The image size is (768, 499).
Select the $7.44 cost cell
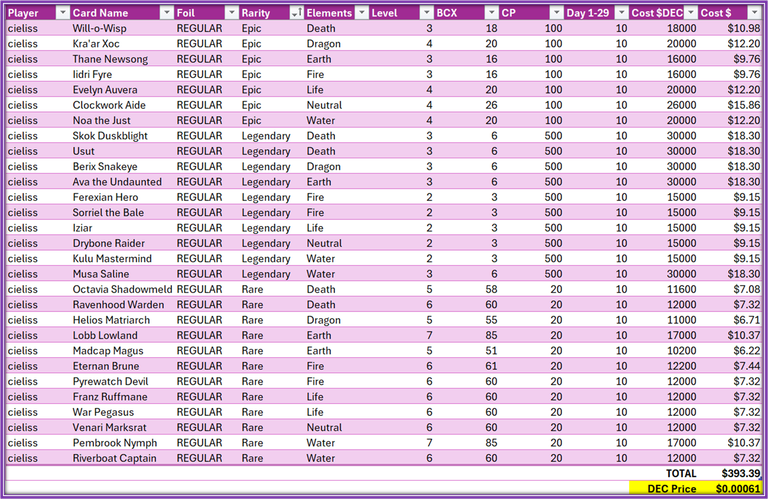(x=730, y=366)
